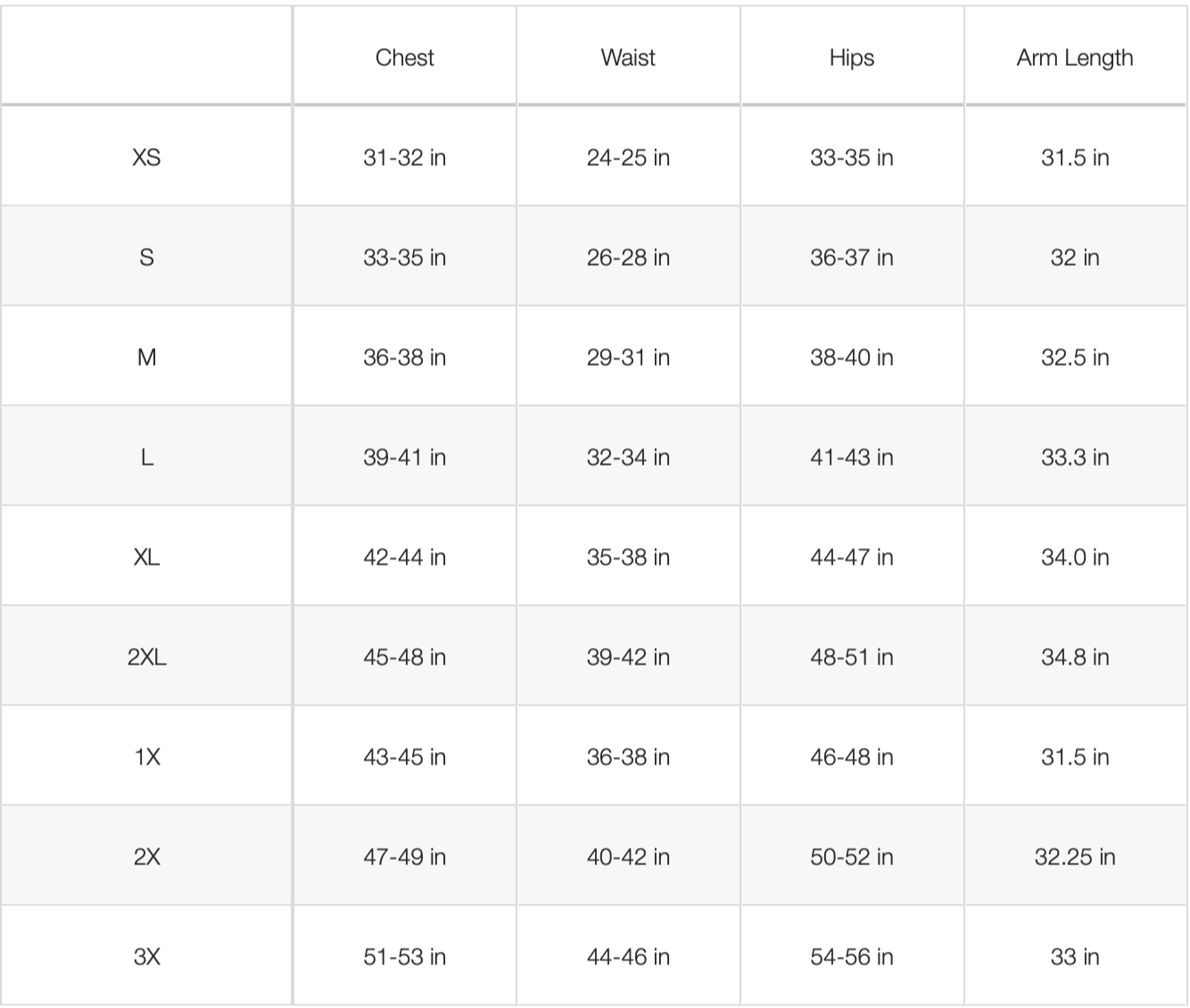This screenshot has height=1008, width=1190.
Task: Click the 2X size row label
Action: 146,857
